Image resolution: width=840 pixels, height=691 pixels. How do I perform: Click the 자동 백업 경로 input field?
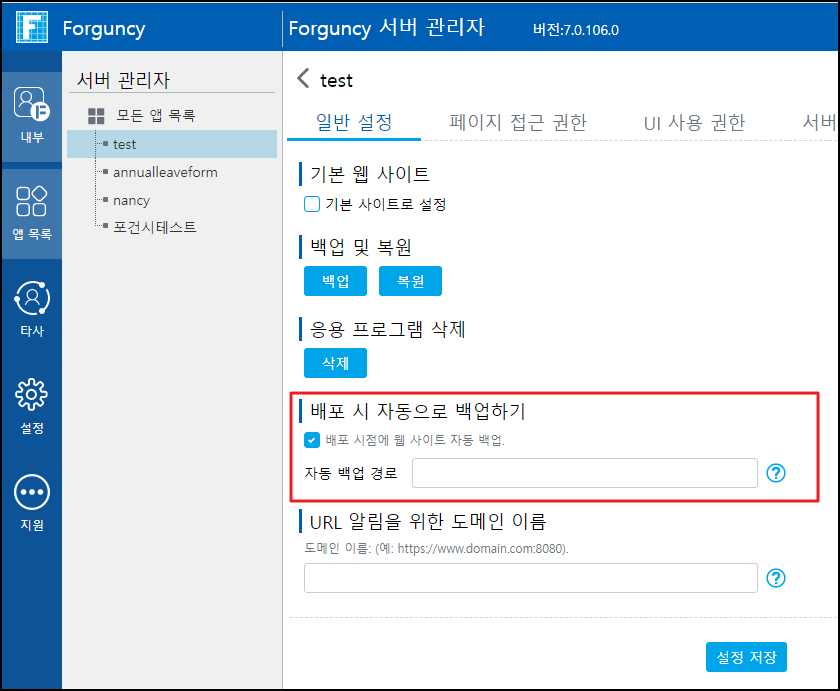click(x=584, y=473)
